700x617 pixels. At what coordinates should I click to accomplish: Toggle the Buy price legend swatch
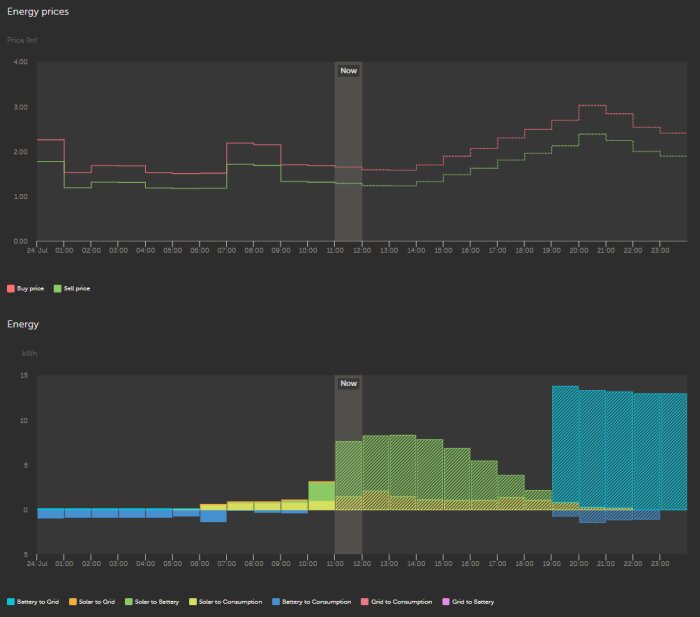click(x=11, y=288)
